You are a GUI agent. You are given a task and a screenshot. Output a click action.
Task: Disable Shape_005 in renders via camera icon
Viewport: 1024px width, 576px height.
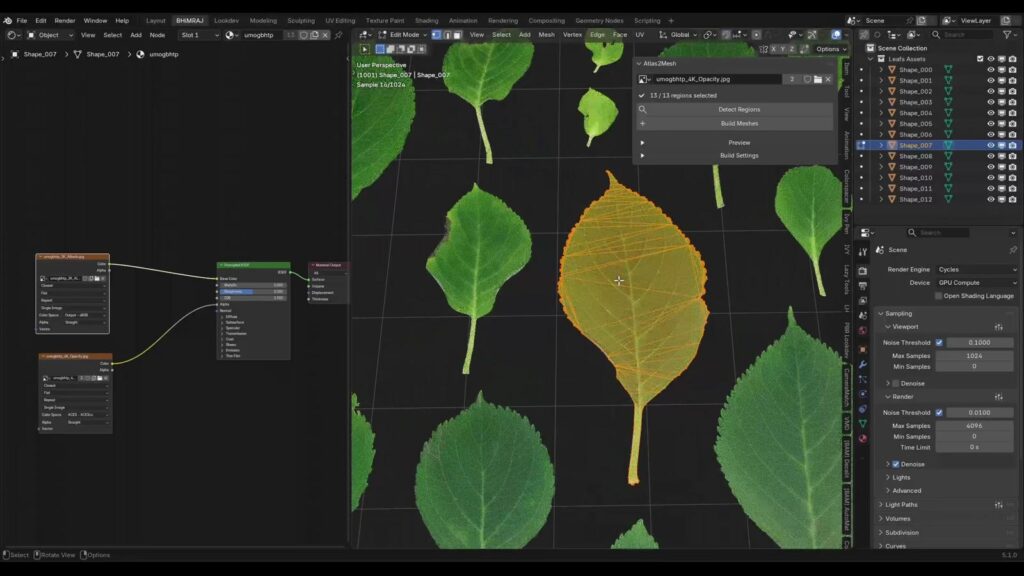(x=1012, y=123)
